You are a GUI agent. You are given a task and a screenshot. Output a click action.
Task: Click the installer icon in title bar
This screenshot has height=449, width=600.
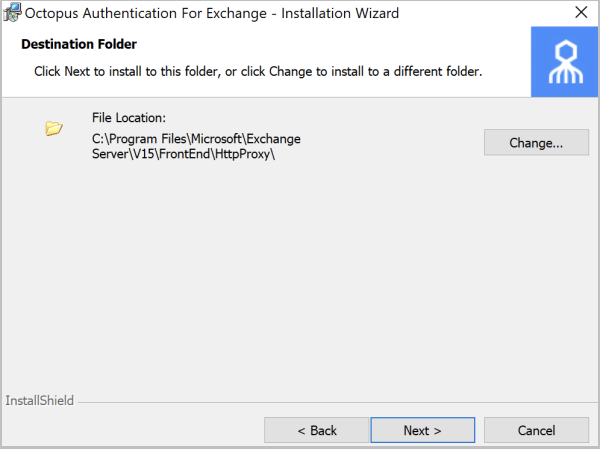click(12, 12)
